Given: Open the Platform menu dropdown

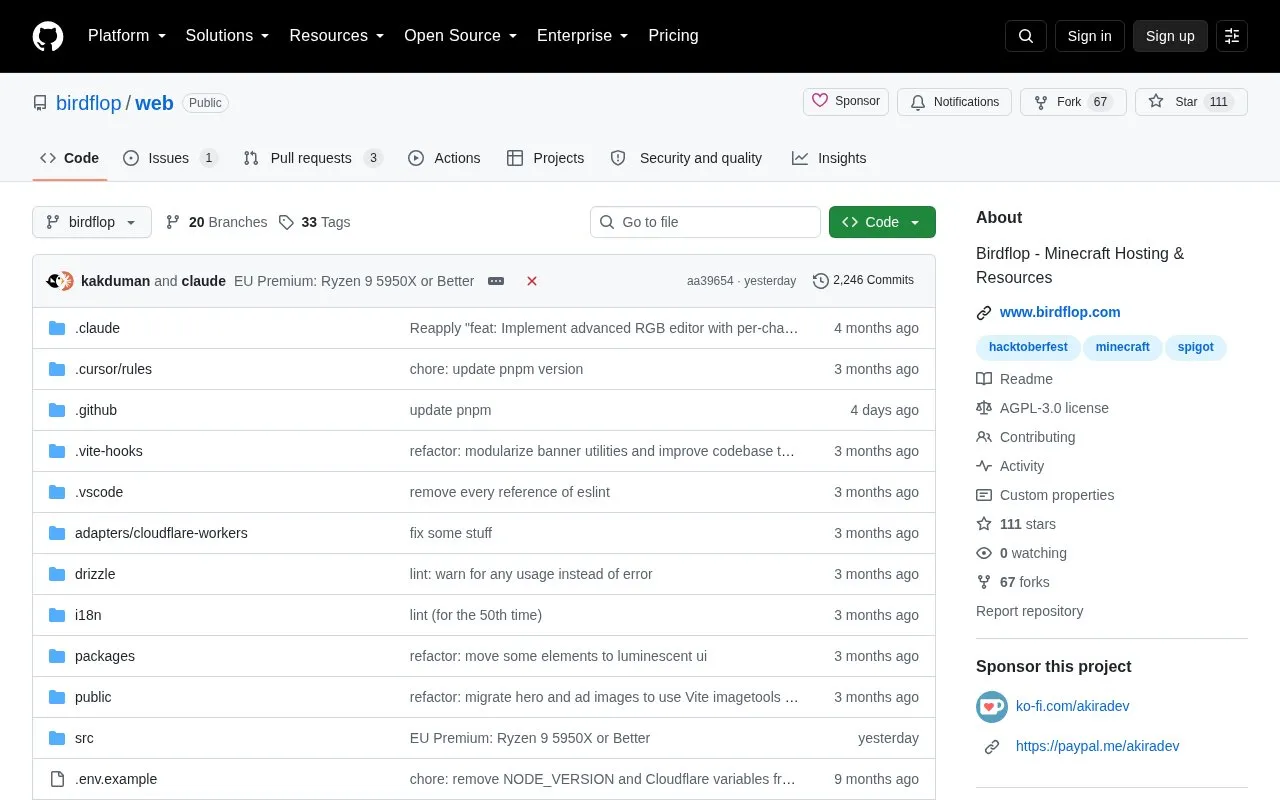Looking at the screenshot, I should (x=127, y=36).
